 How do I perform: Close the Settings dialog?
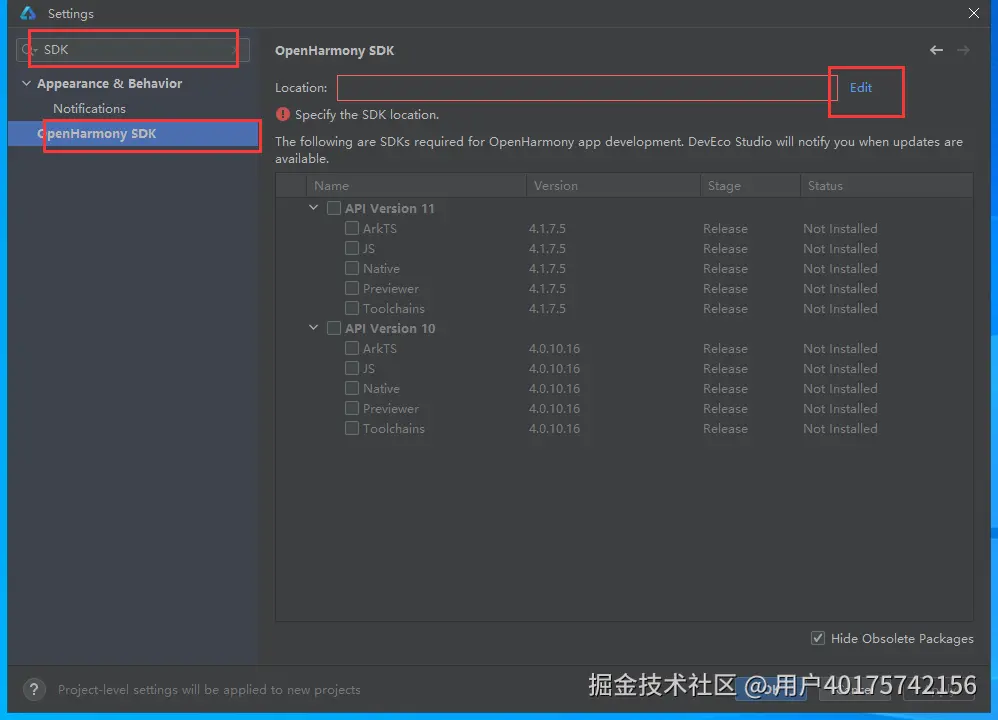pos(974,13)
